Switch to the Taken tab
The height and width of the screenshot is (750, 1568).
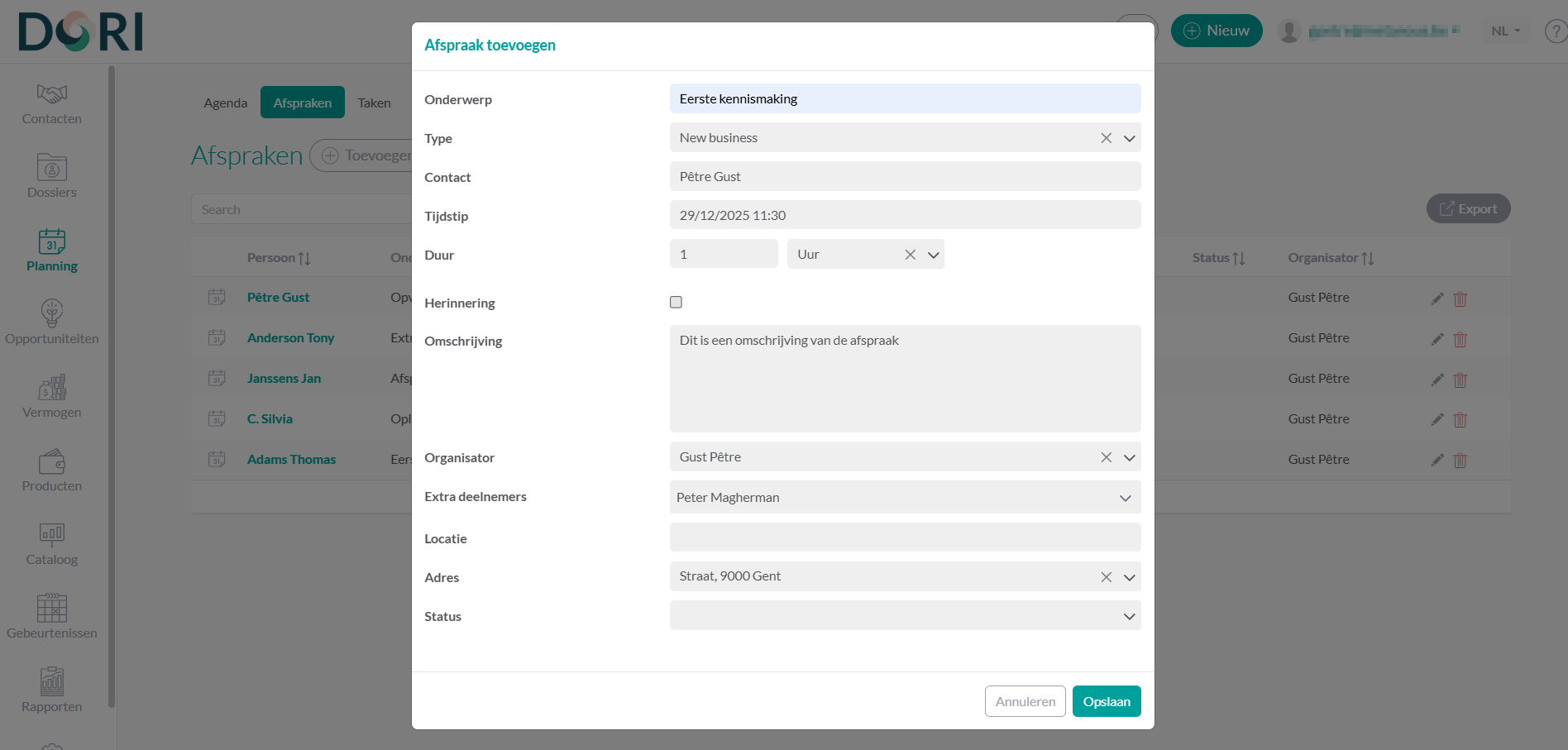(374, 103)
